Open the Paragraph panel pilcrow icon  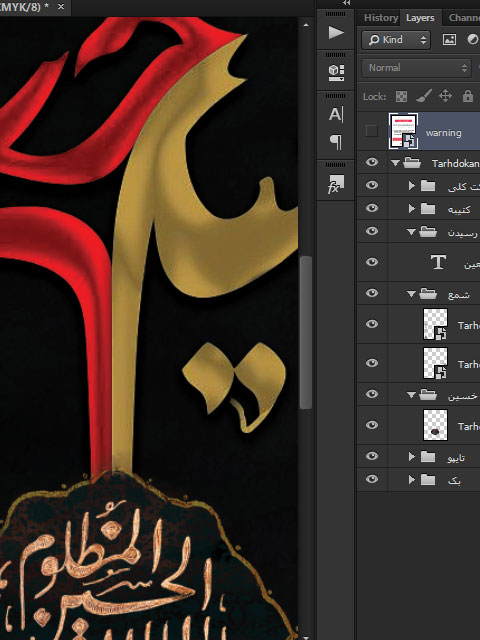336,142
